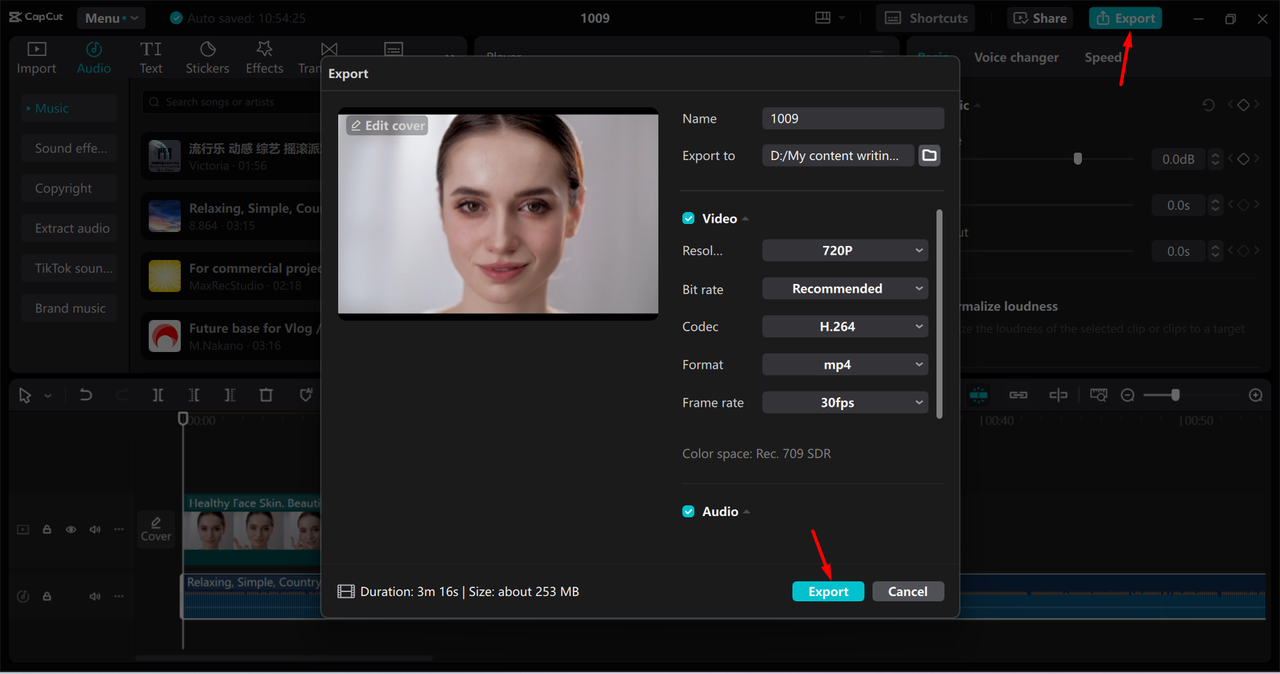Lock the video track
Image resolution: width=1280 pixels, height=674 pixels.
[47, 530]
